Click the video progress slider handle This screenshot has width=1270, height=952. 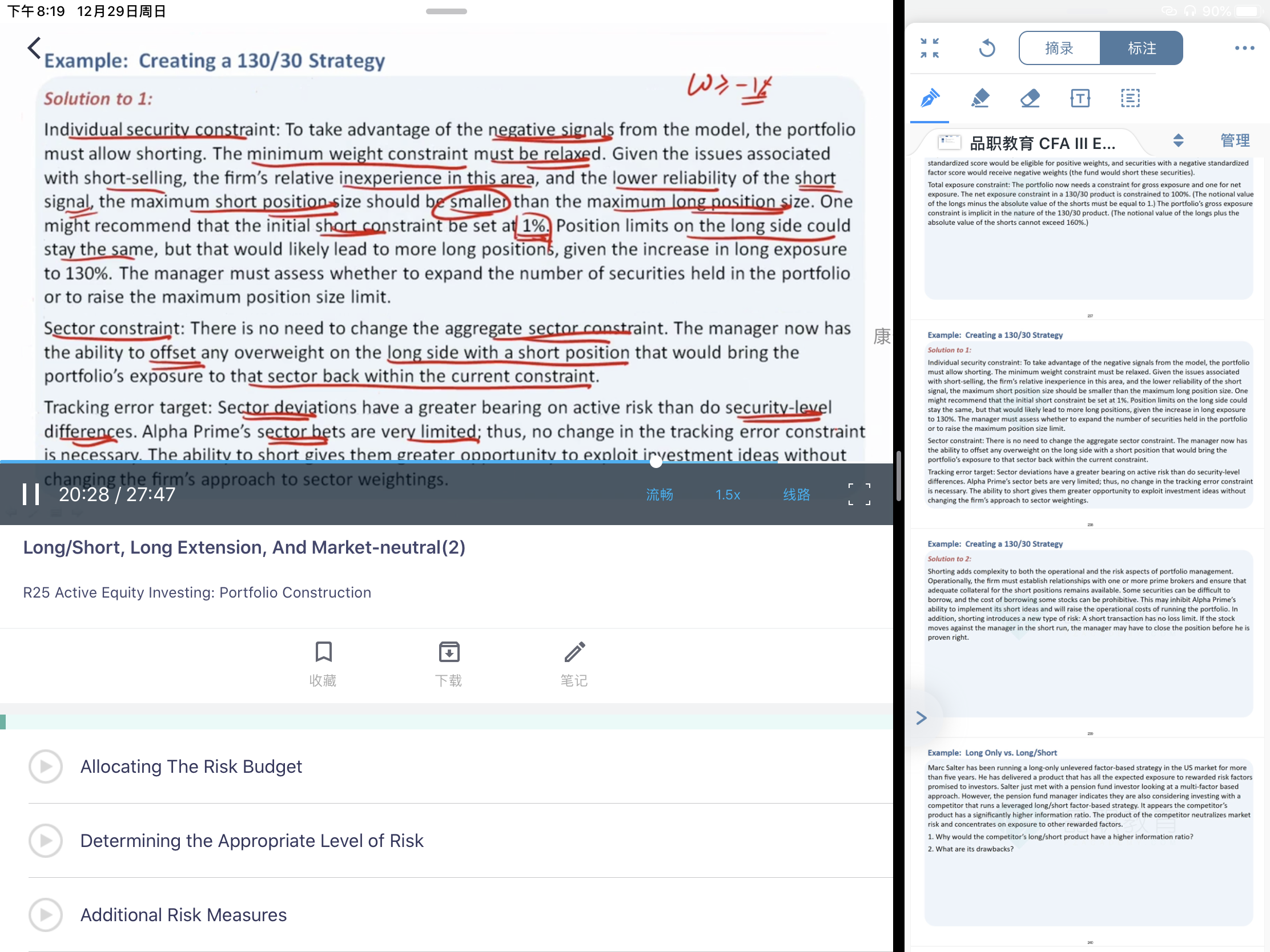click(x=656, y=462)
